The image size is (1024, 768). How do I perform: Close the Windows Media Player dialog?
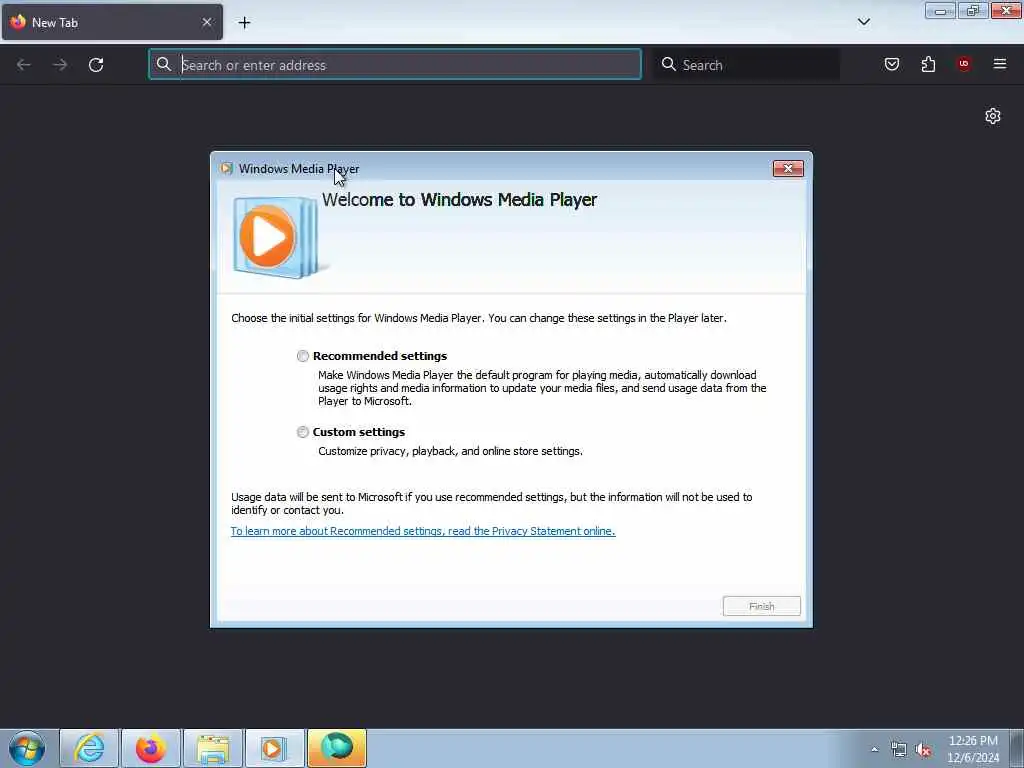pyautogui.click(x=788, y=168)
